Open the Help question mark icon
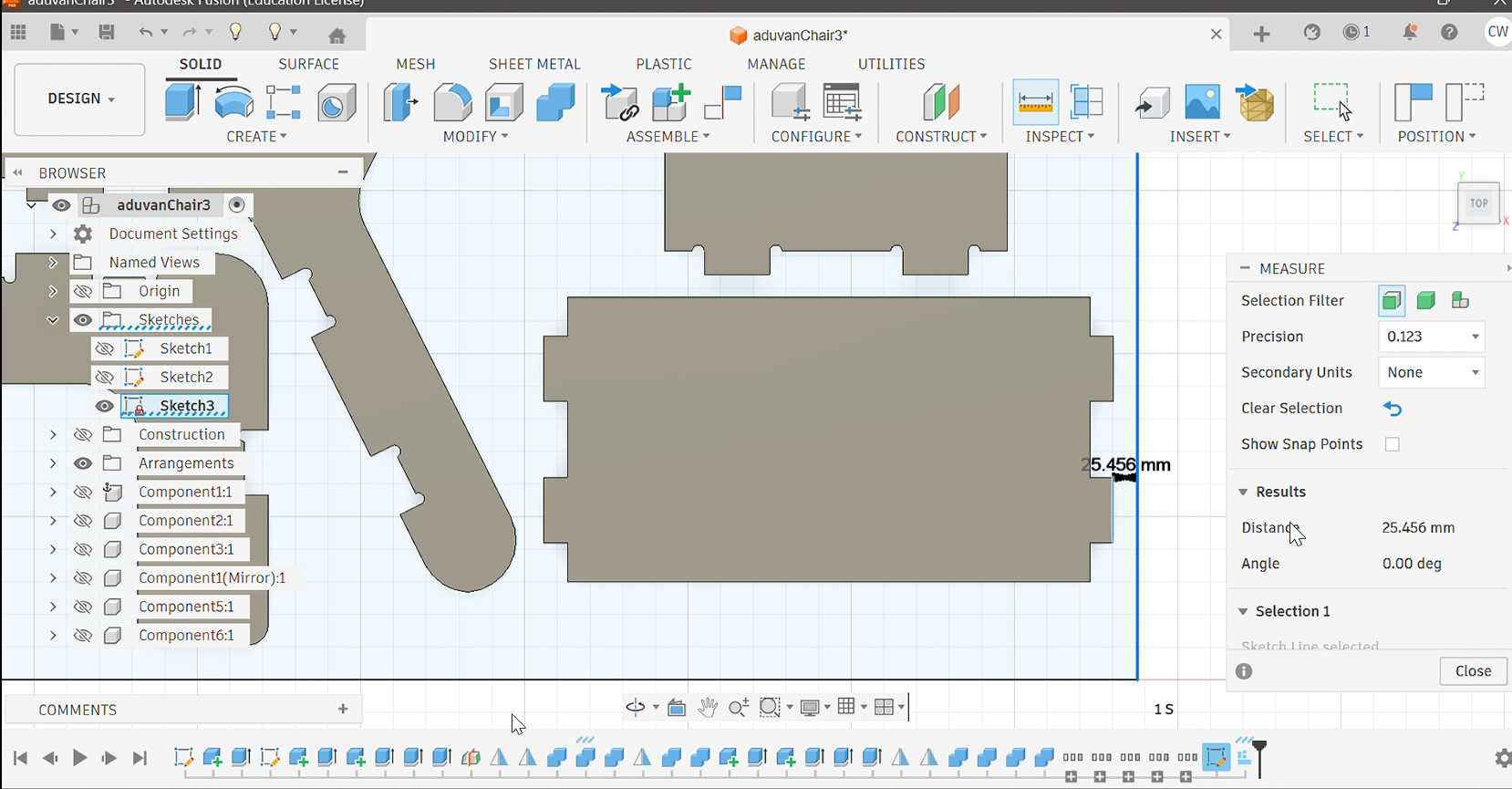Viewport: 1512px width, 789px height. [1449, 33]
